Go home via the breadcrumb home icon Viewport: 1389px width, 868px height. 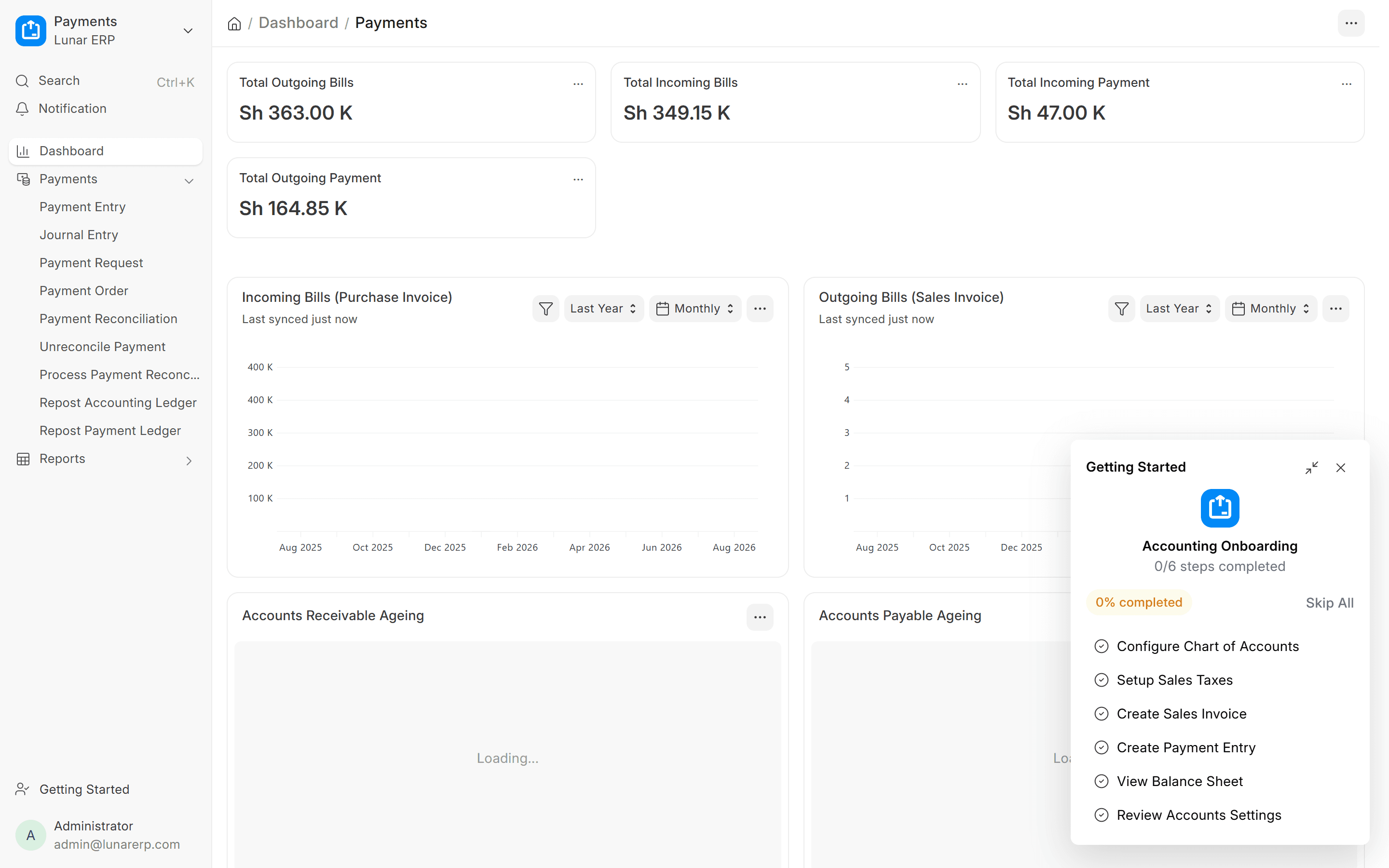click(x=234, y=24)
